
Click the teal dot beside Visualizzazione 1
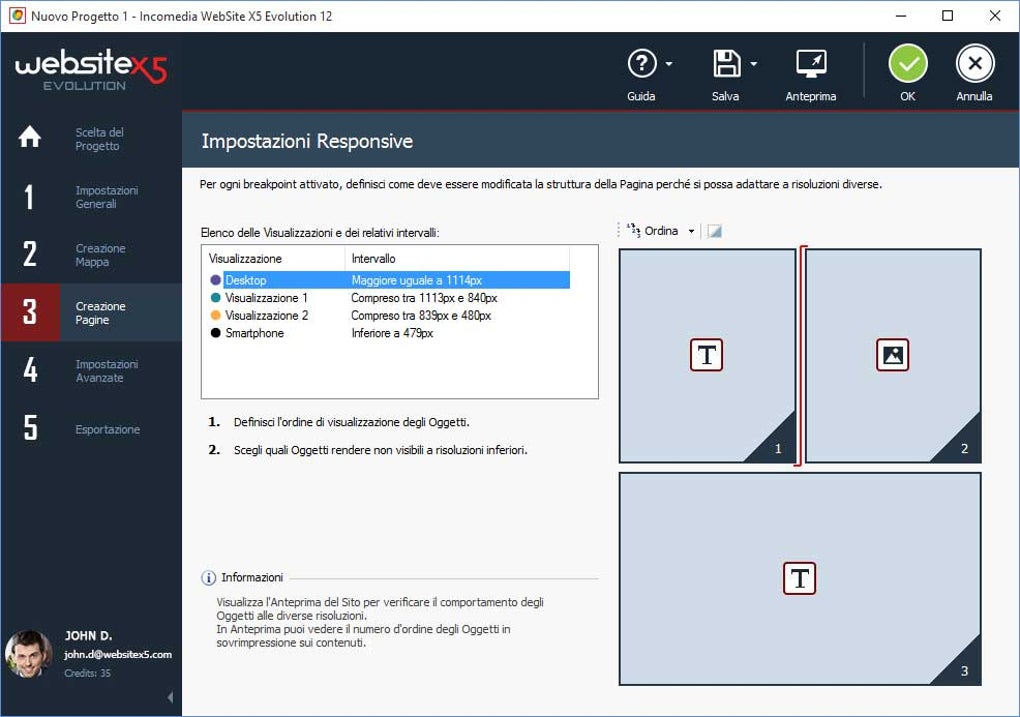pos(215,297)
